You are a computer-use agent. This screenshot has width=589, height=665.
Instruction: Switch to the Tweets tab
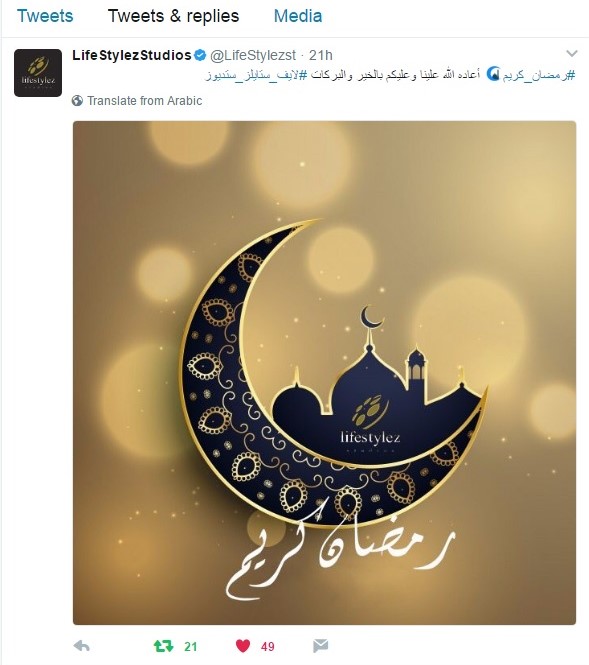tap(45, 16)
